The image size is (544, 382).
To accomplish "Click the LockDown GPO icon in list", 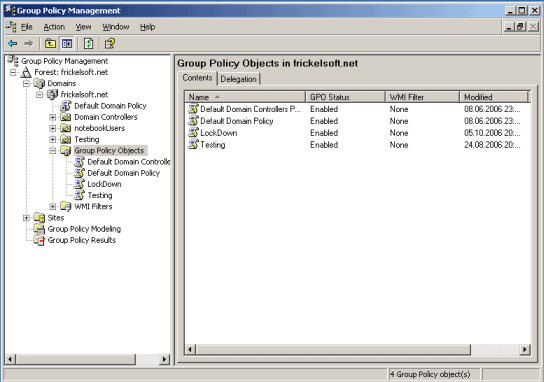I will tap(193, 133).
